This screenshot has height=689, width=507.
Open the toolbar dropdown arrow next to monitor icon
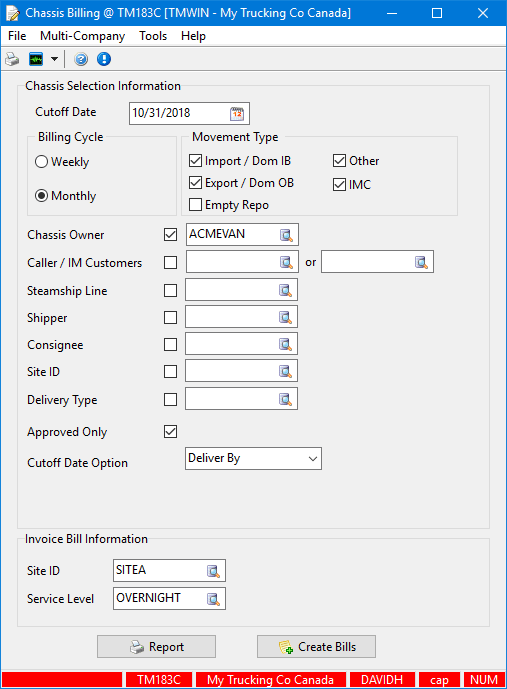(54, 59)
